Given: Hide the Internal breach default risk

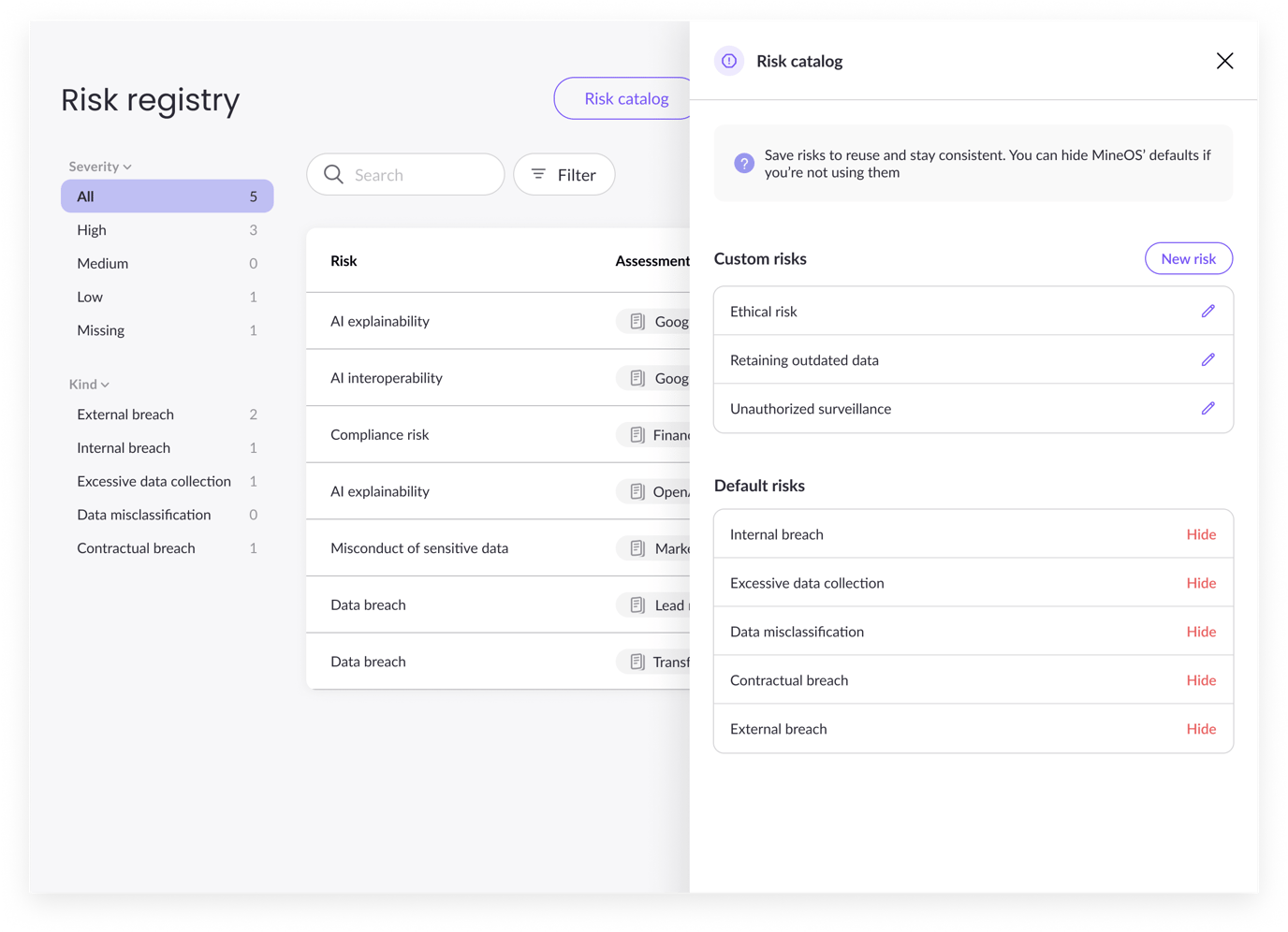Looking at the screenshot, I should [1201, 533].
